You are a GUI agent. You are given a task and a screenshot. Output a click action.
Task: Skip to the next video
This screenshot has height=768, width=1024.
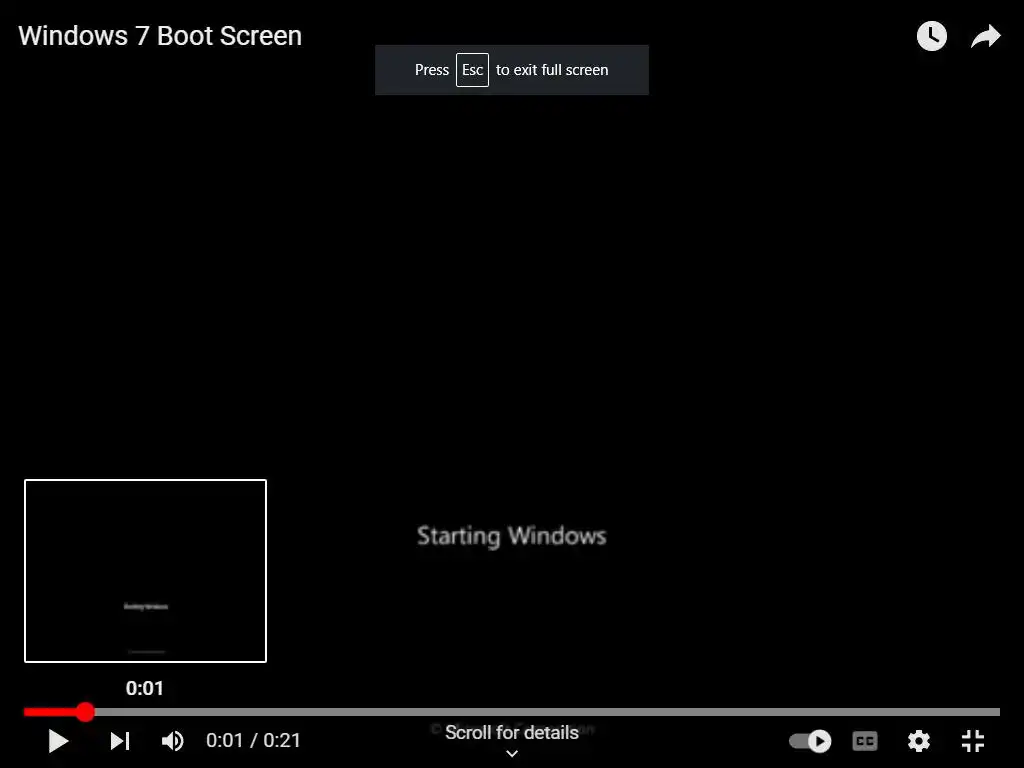pos(120,741)
